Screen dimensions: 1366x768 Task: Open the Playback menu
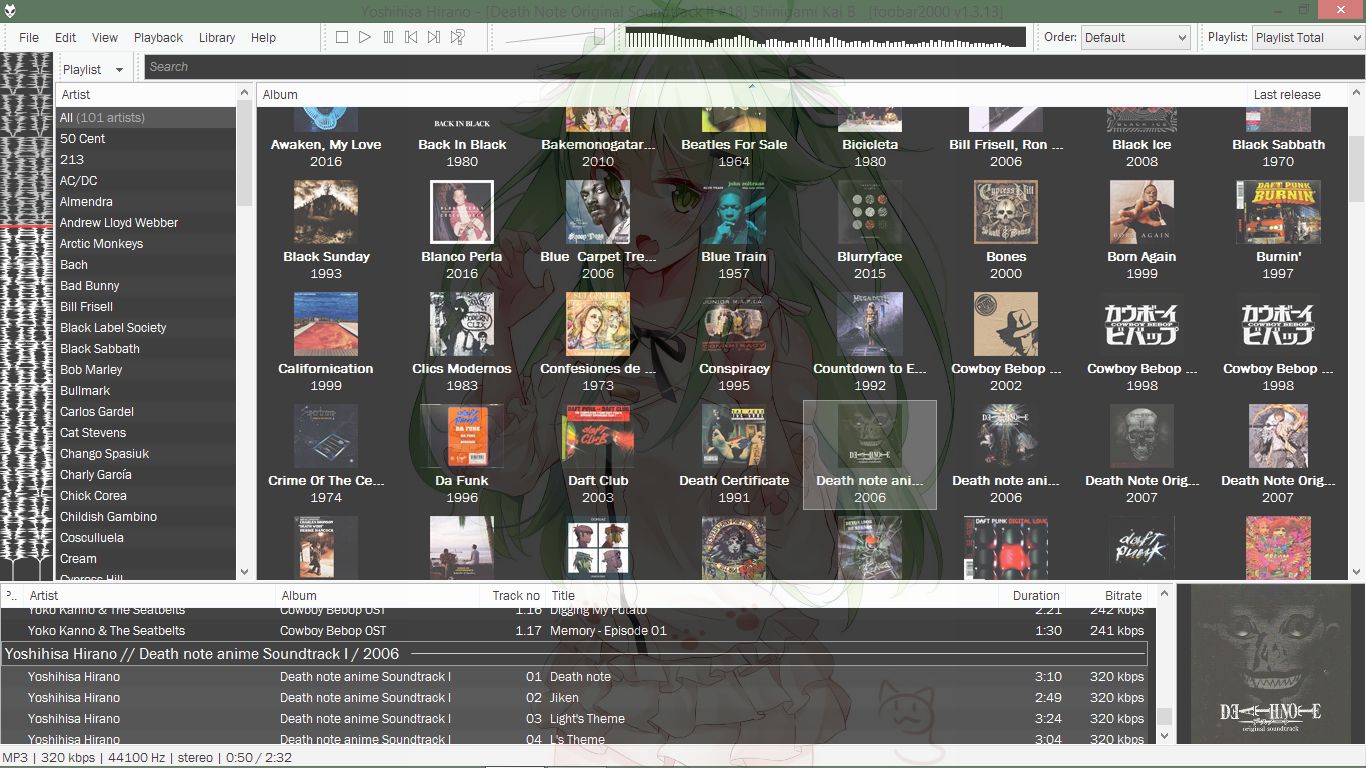[x=158, y=37]
